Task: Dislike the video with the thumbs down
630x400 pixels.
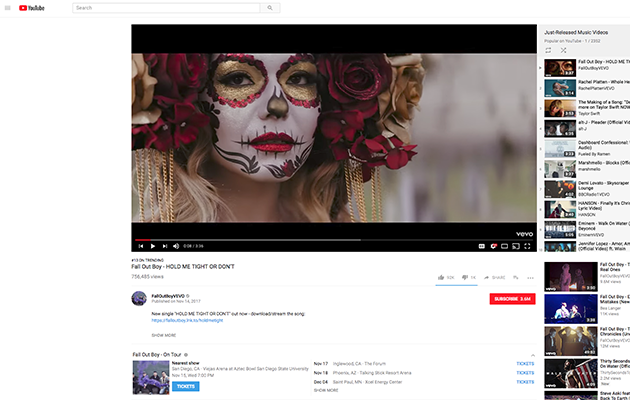Action: tap(464, 277)
